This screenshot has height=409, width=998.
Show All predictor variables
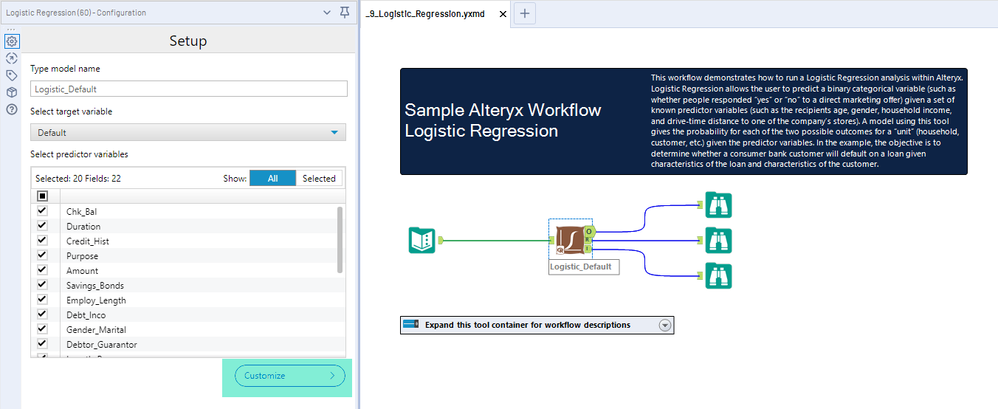[272, 178]
